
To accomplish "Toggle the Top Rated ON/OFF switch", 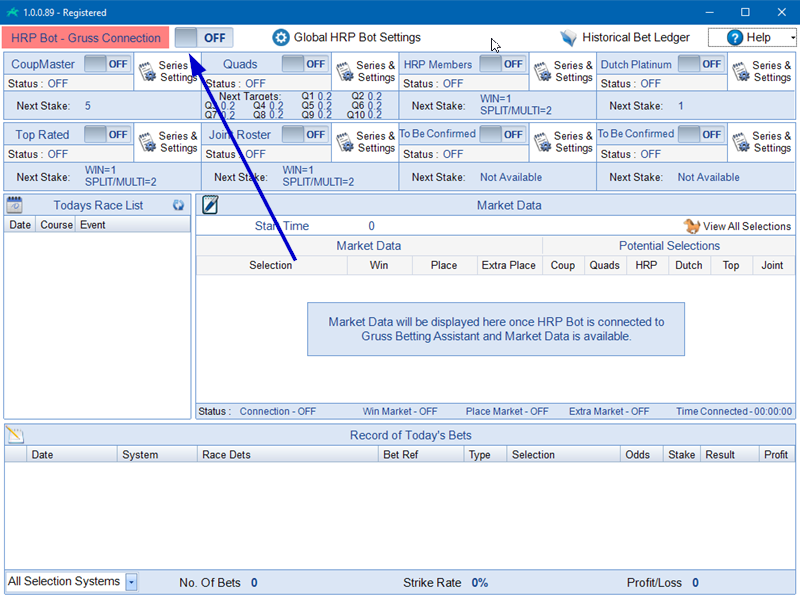I will tap(107, 134).
